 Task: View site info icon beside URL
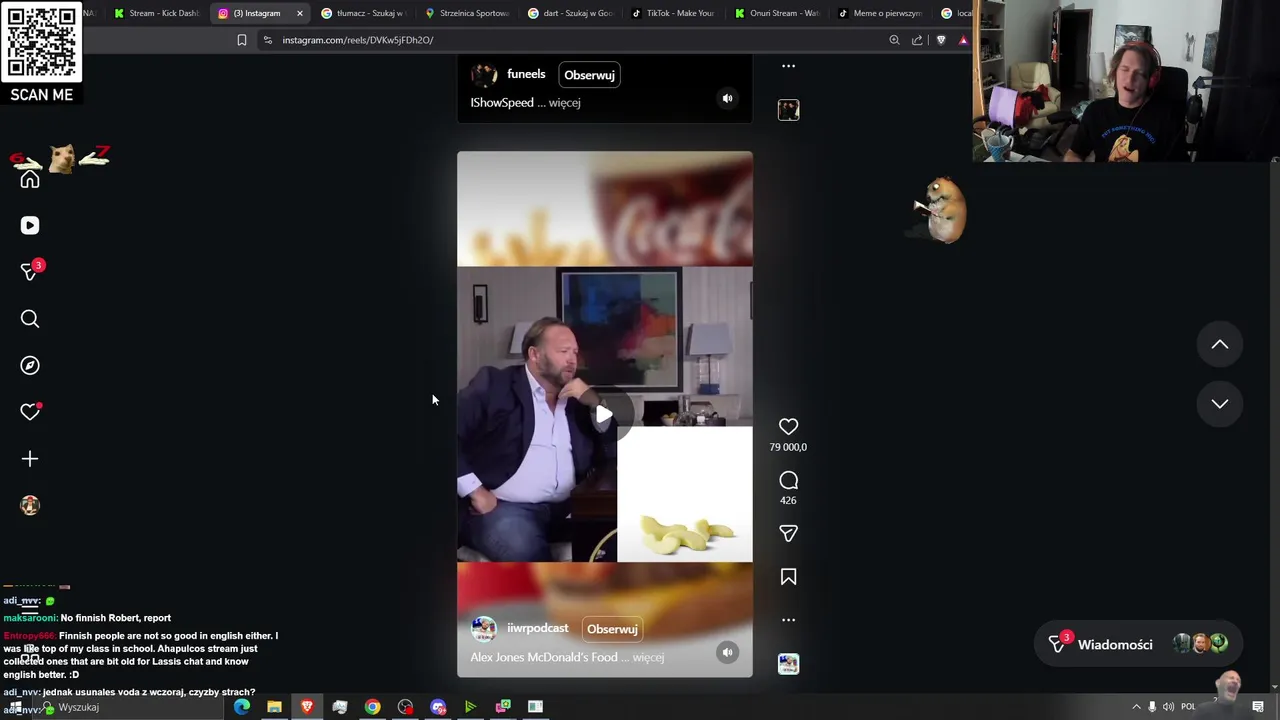267,40
